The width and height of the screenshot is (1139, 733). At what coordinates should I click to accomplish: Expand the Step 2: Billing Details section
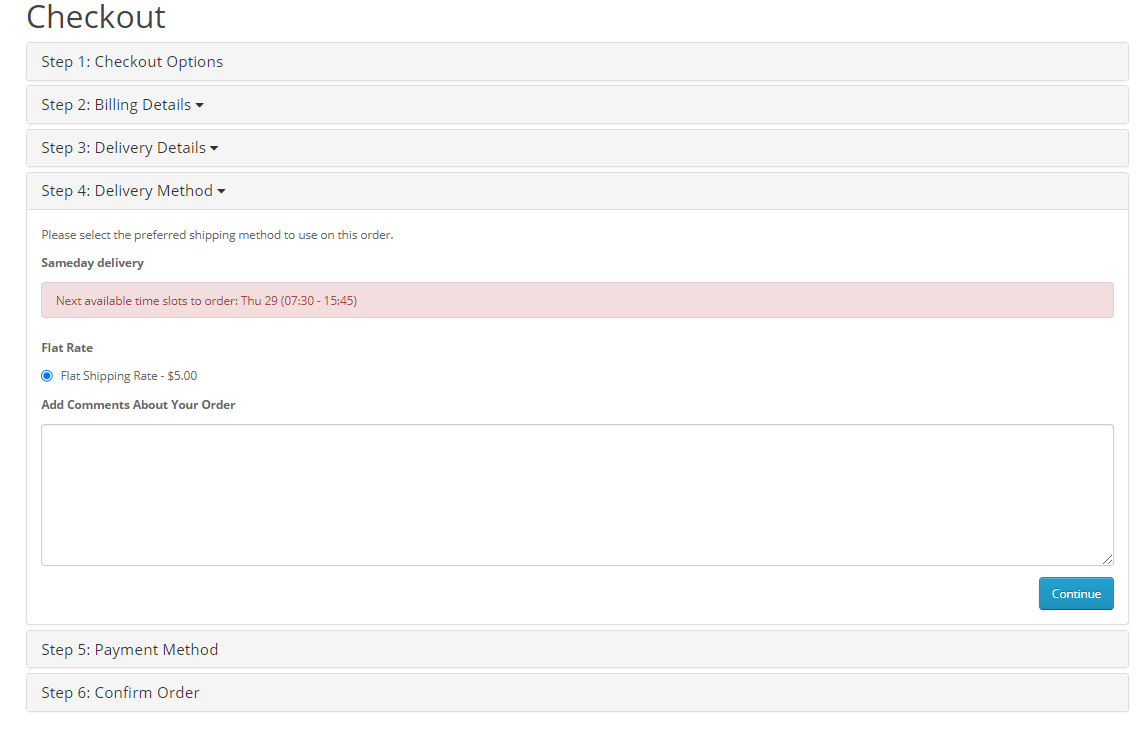click(x=116, y=105)
